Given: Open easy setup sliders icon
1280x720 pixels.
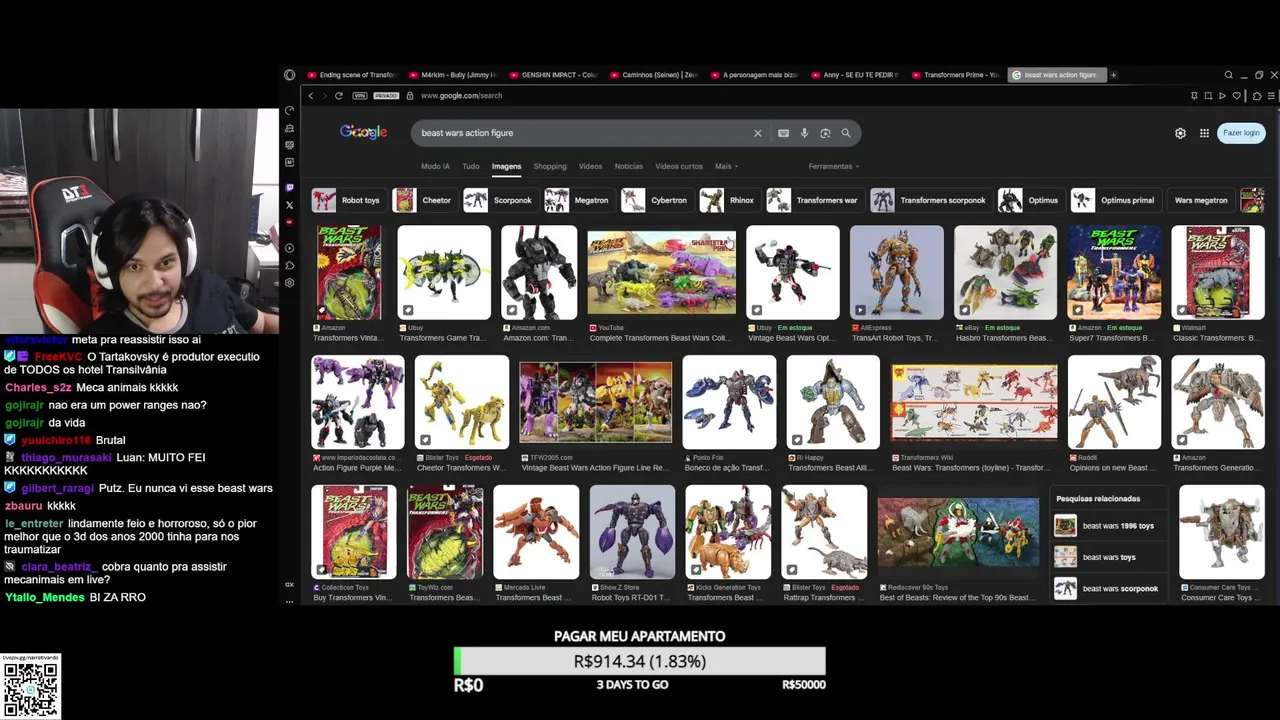Looking at the screenshot, I should (x=1271, y=96).
